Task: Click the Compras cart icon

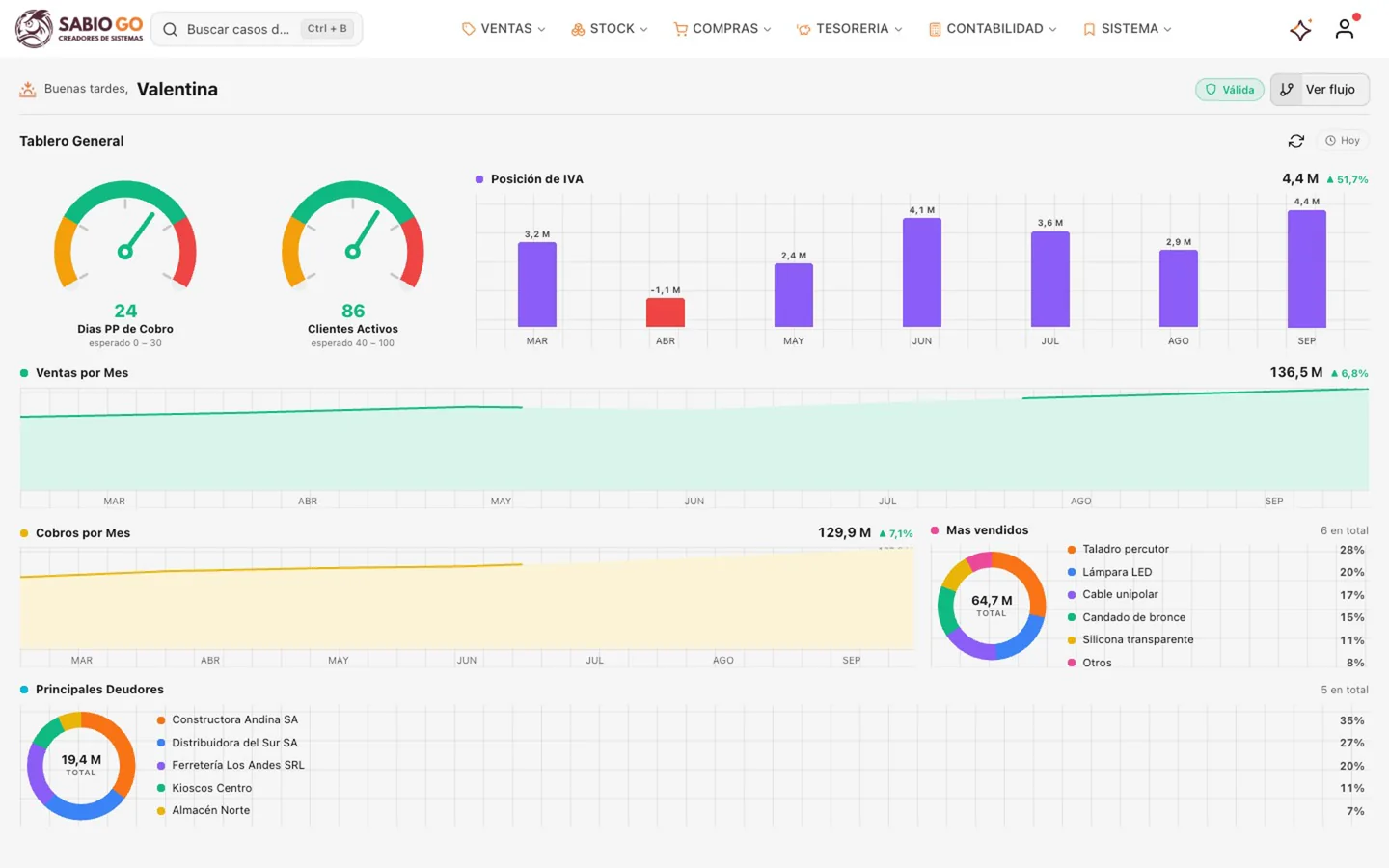Action: (681, 29)
